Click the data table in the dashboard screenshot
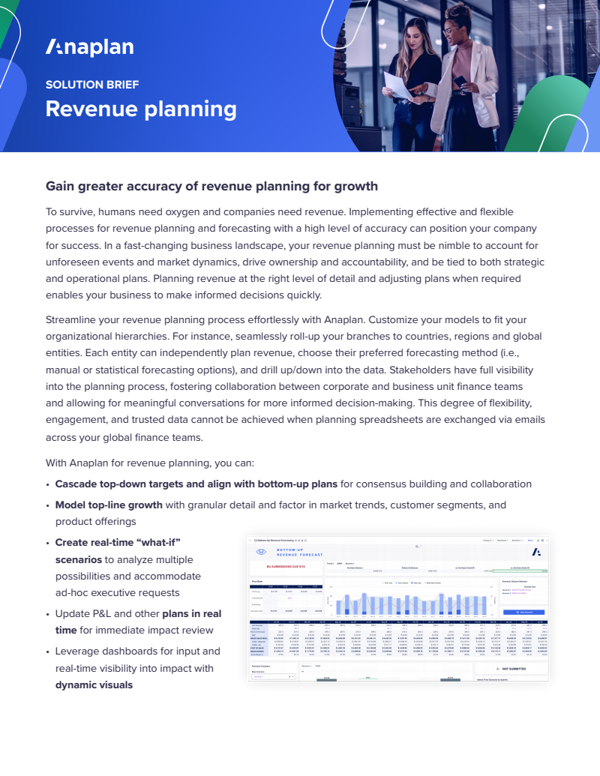Viewport: 600px width, 776px height. pos(399,638)
